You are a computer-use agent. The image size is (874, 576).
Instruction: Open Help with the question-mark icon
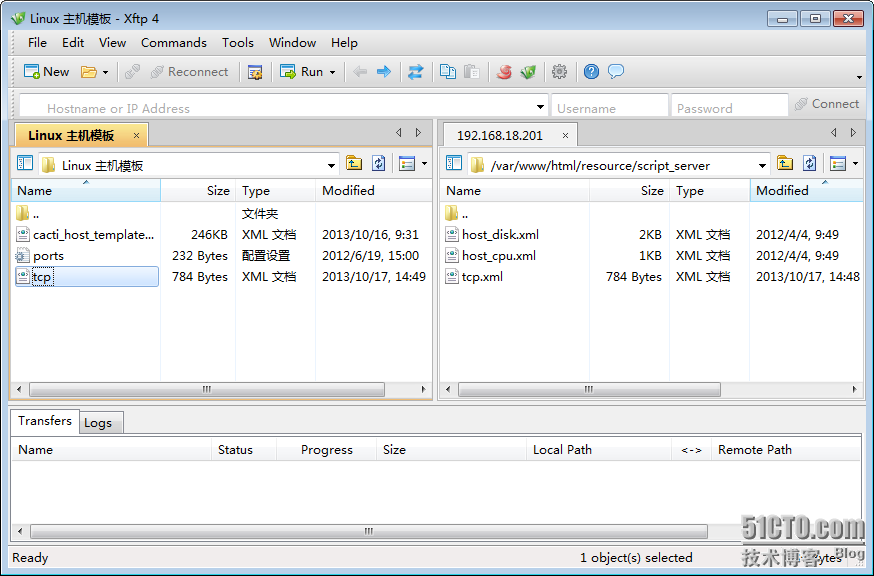point(591,72)
